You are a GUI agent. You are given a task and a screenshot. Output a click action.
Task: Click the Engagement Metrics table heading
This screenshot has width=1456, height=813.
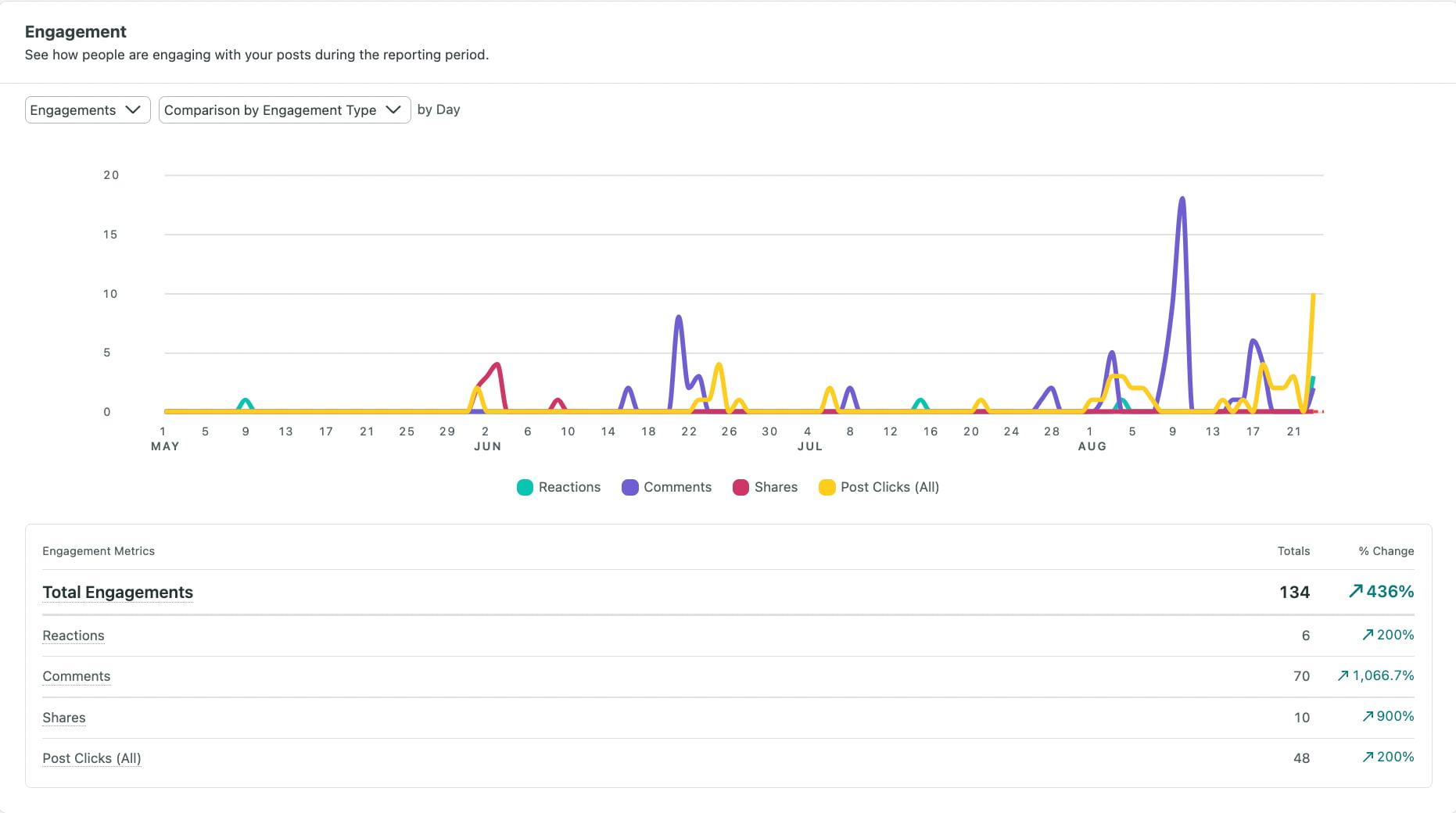coord(99,551)
